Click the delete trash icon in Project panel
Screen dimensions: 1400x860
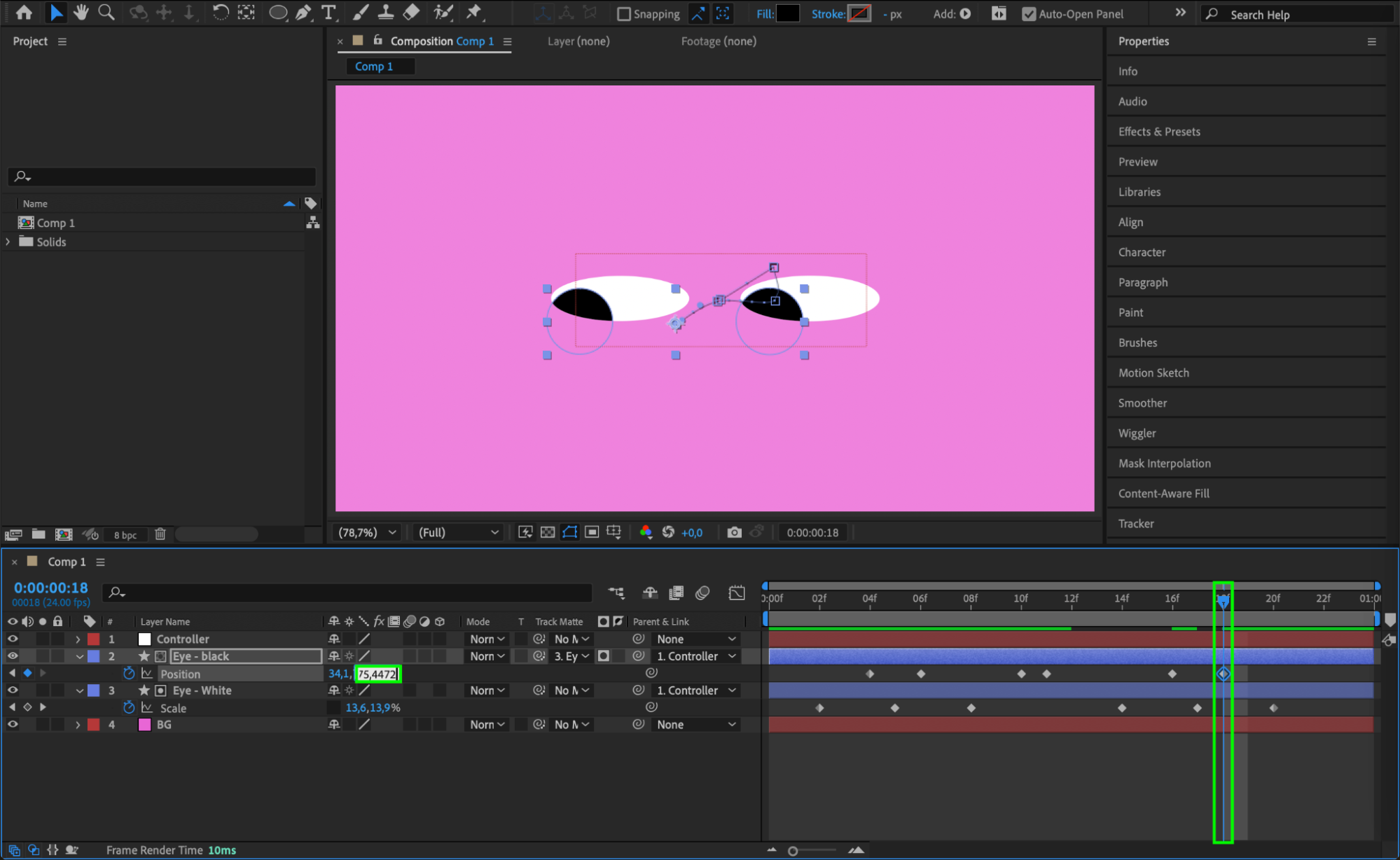coord(160,534)
